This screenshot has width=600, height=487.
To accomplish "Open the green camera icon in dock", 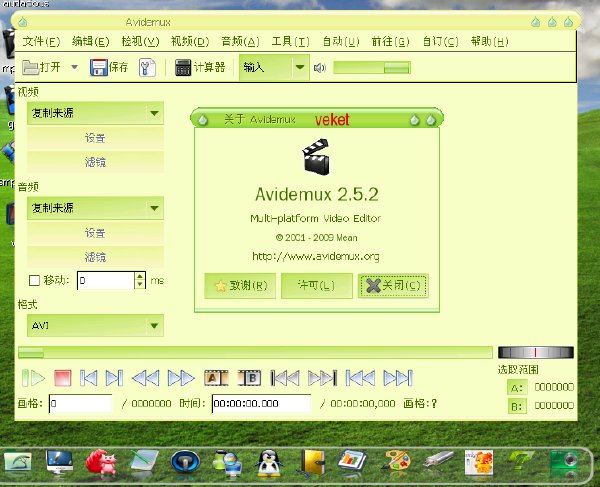I will click(x=564, y=461).
